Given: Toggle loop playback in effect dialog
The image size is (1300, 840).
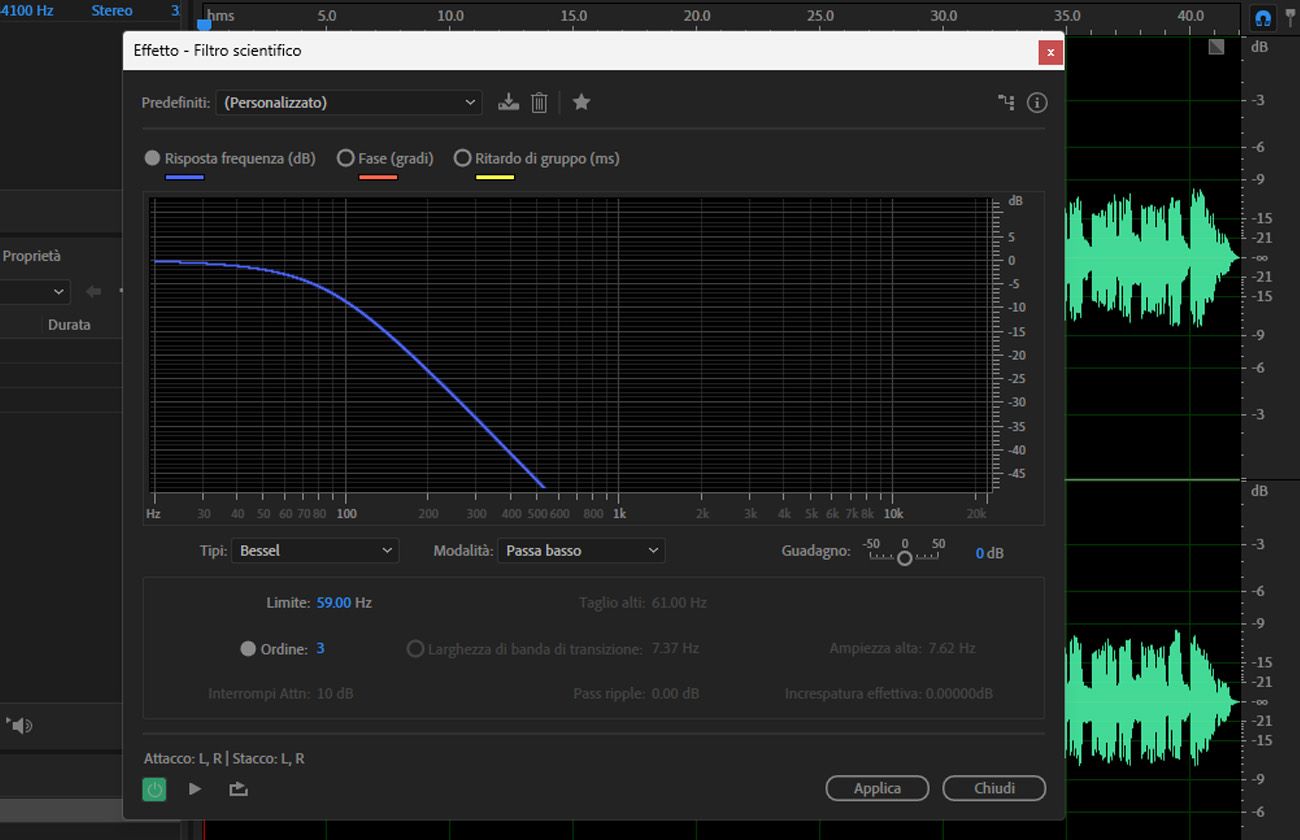Looking at the screenshot, I should click(x=238, y=789).
